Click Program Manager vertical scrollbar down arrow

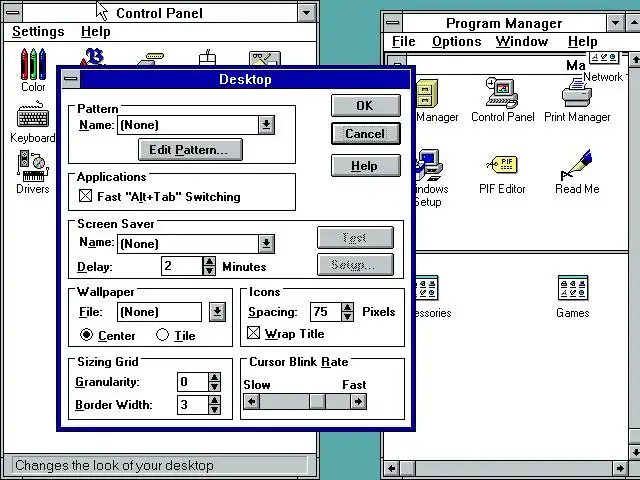tap(635, 451)
